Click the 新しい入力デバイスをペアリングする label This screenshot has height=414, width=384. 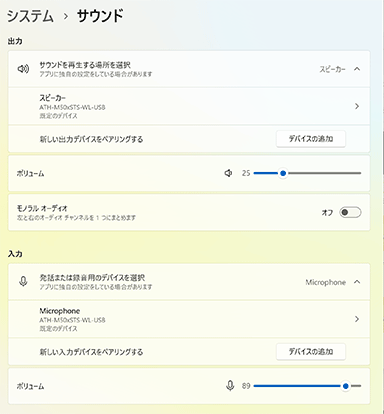point(91,352)
